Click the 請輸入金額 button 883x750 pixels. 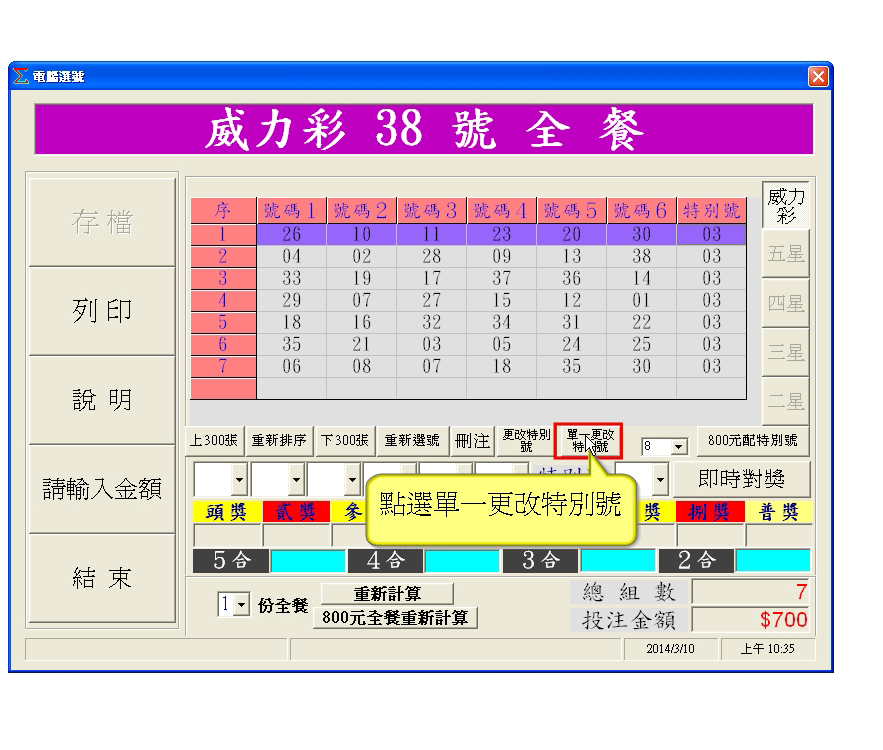point(102,489)
